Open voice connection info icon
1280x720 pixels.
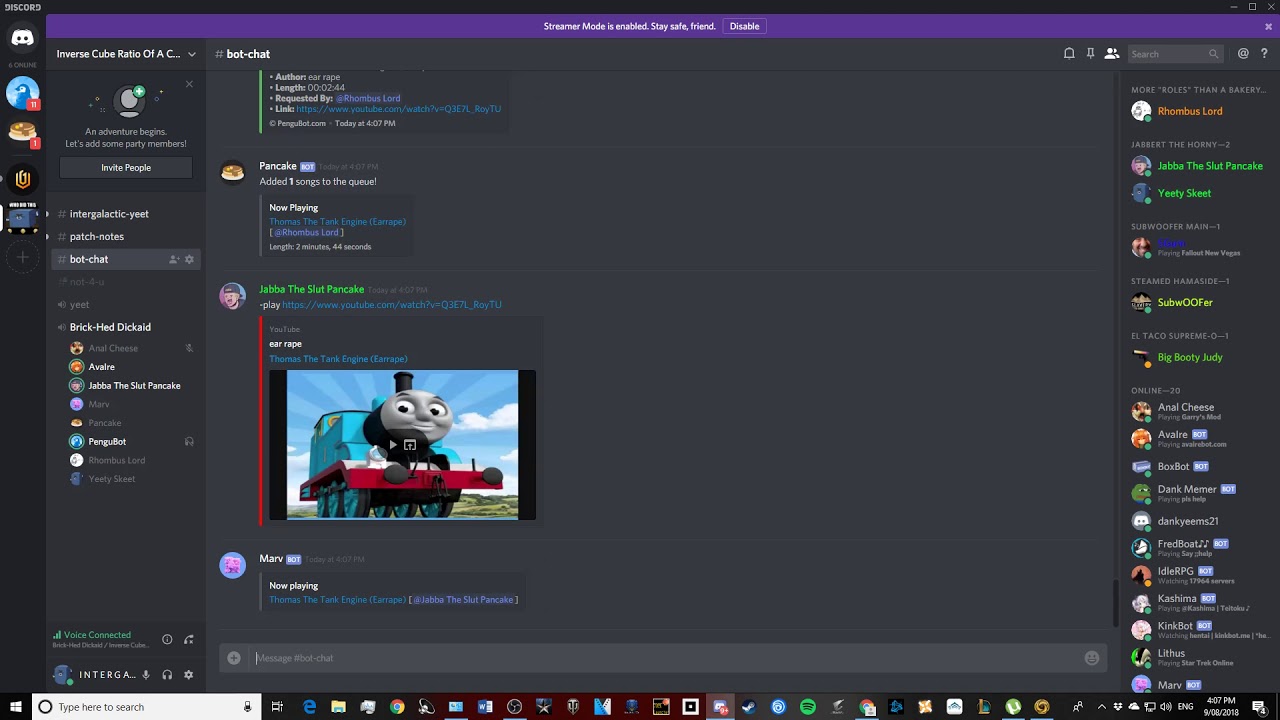click(x=167, y=639)
